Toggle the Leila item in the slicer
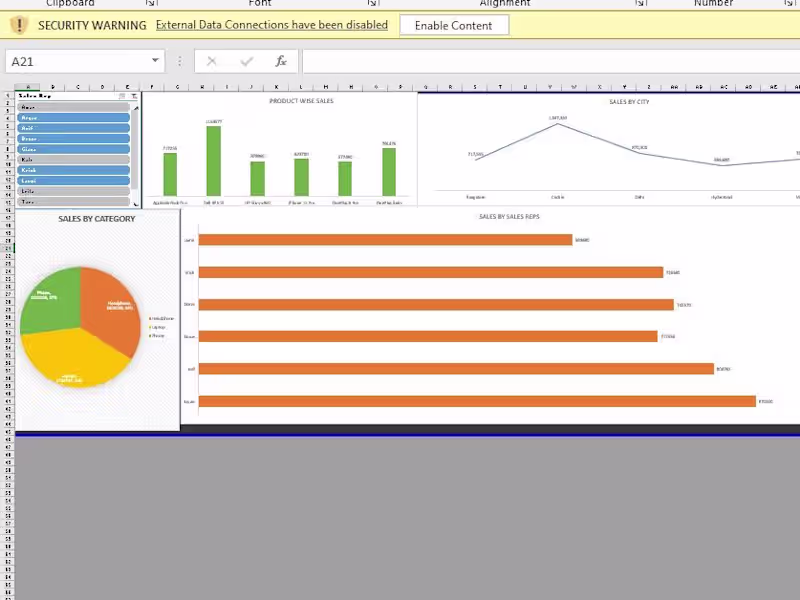 pos(73,191)
